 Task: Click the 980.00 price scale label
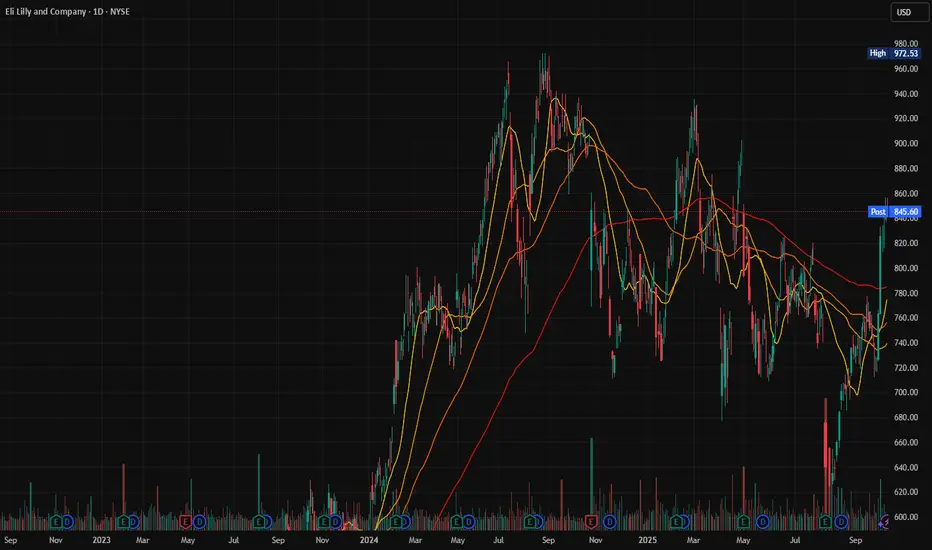click(x=906, y=43)
